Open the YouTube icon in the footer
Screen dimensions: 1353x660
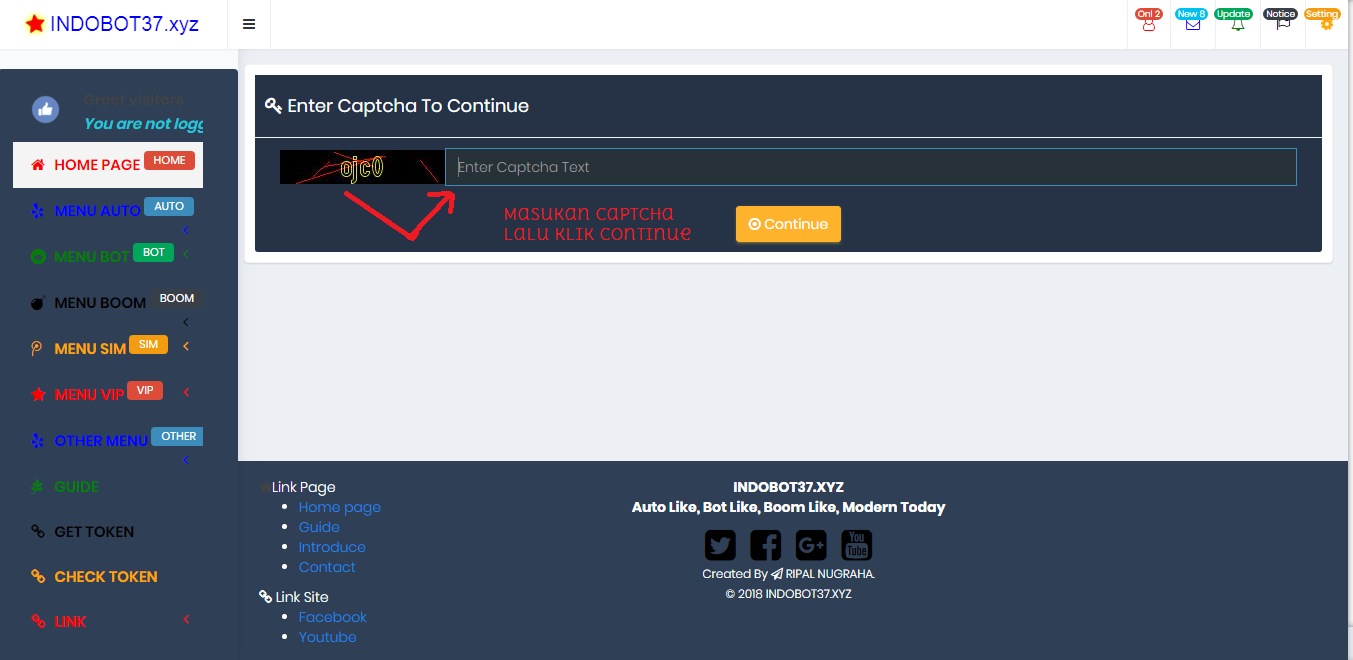pyautogui.click(x=856, y=544)
